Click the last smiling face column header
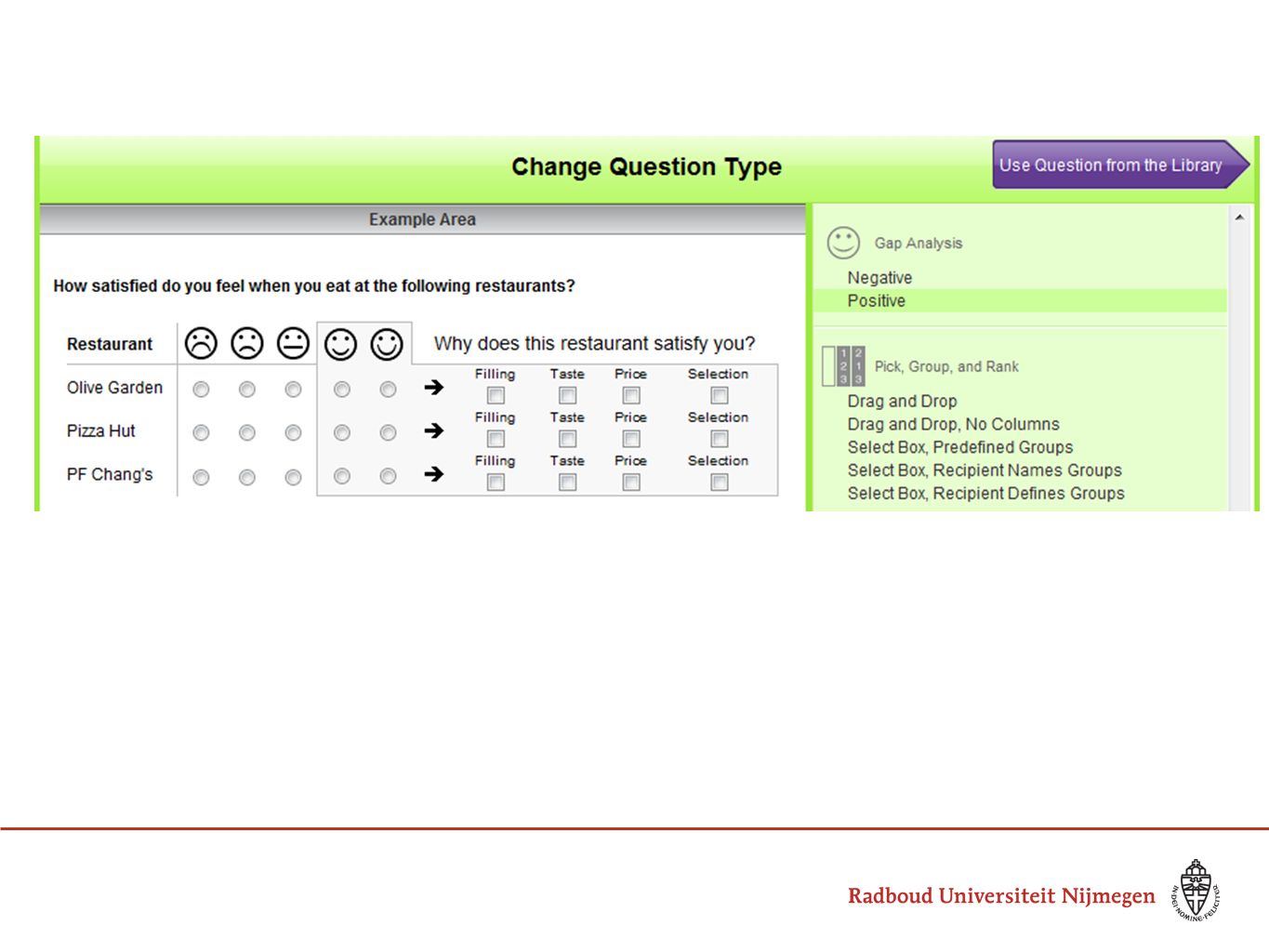Image resolution: width=1269 pixels, height=952 pixels. 387,344
